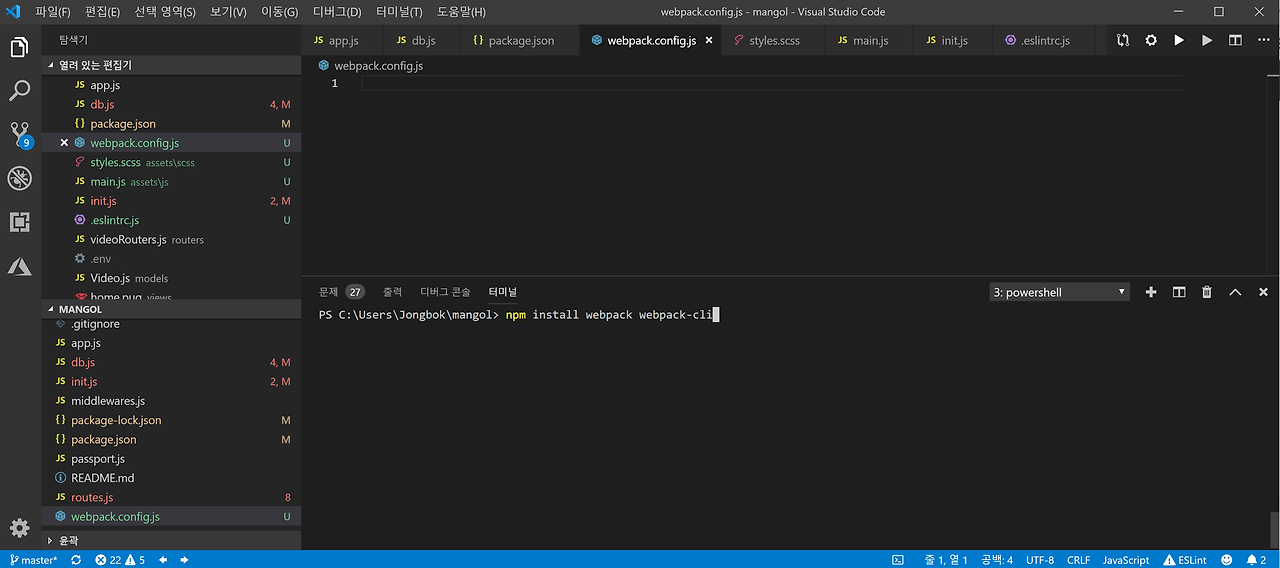Open the 보기(V) menu
This screenshot has width=1280, height=568.
pos(228,12)
